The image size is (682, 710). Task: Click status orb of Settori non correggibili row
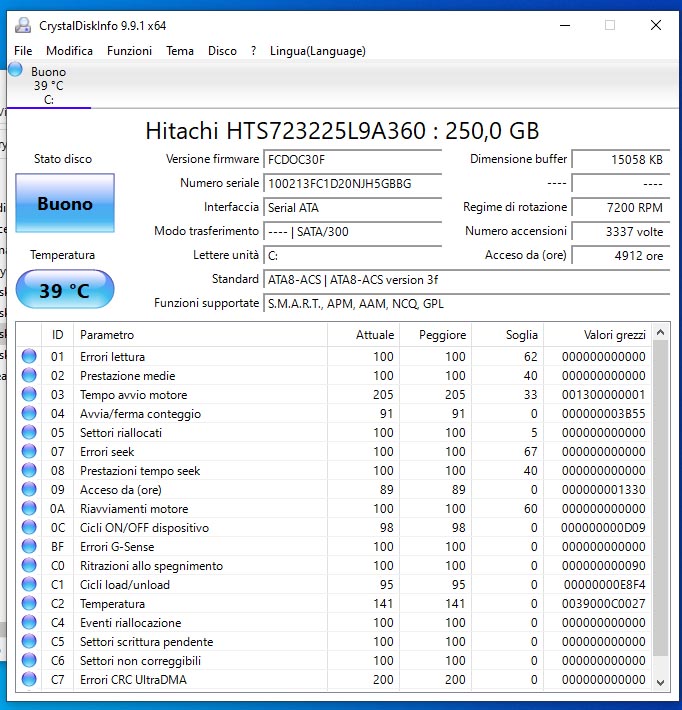[x=29, y=661]
